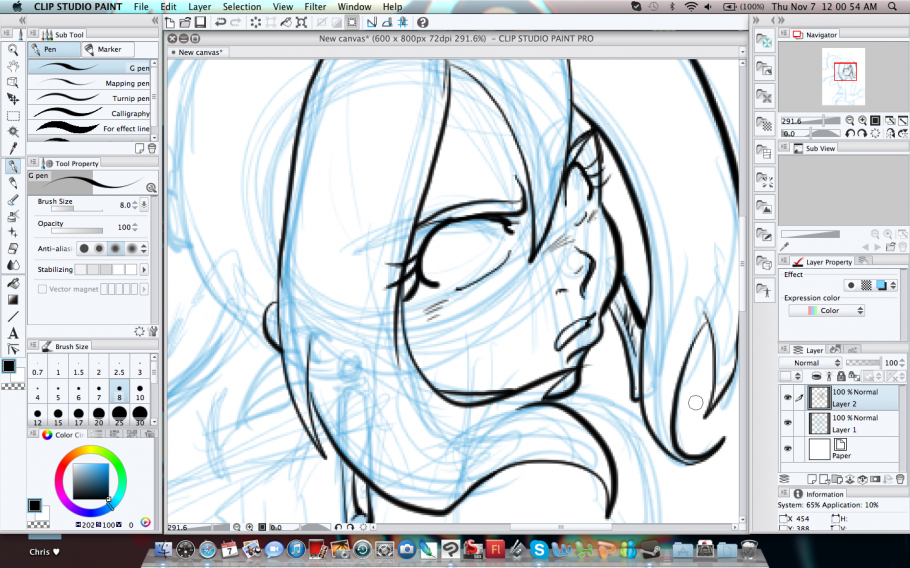This screenshot has width=910, height=568.
Task: Select the Zoom magnifier tool
Action: point(13,50)
